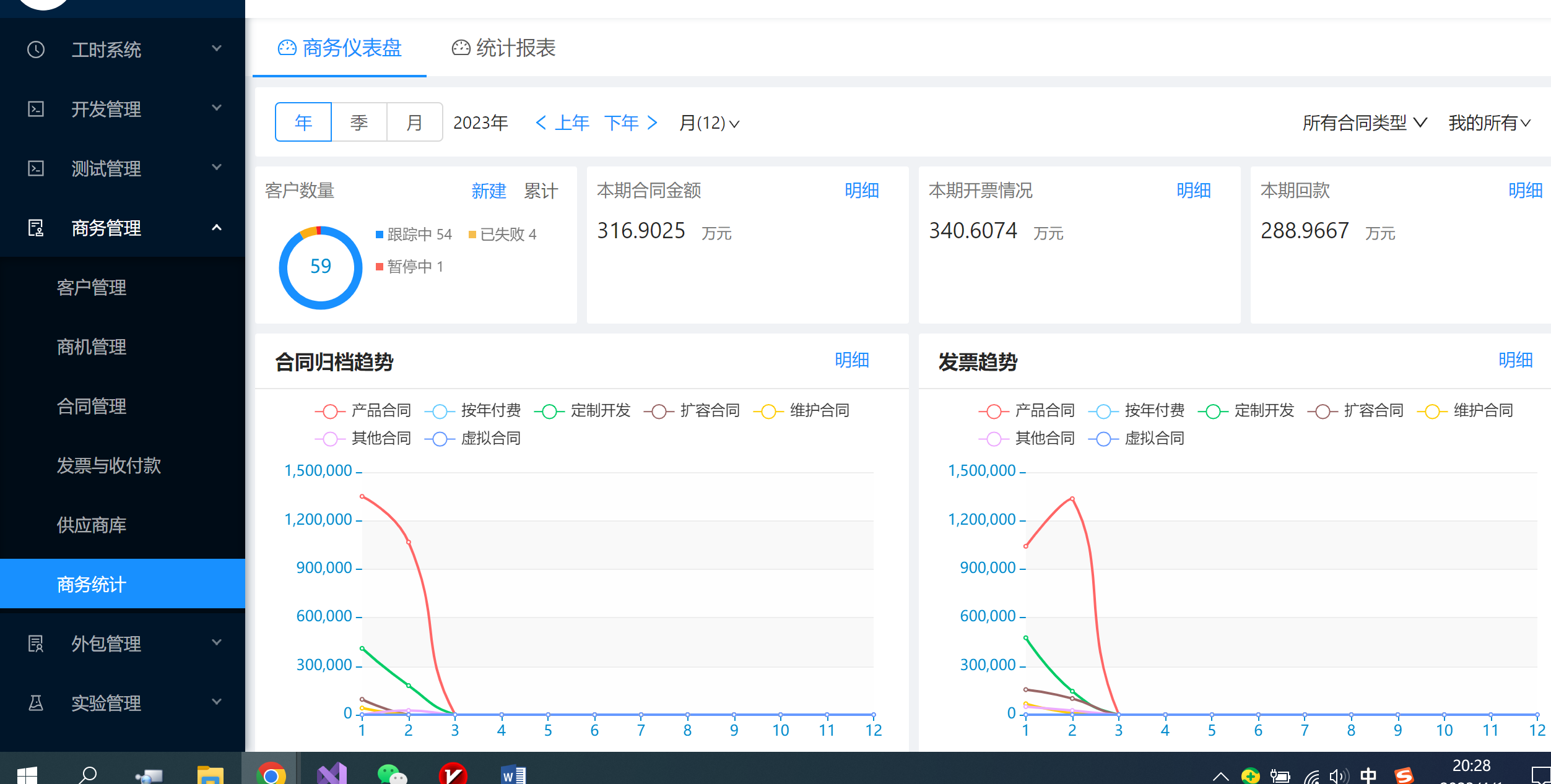Image resolution: width=1551 pixels, height=784 pixels.
Task: Show hidden tray icons chevron
Action: (x=1220, y=776)
